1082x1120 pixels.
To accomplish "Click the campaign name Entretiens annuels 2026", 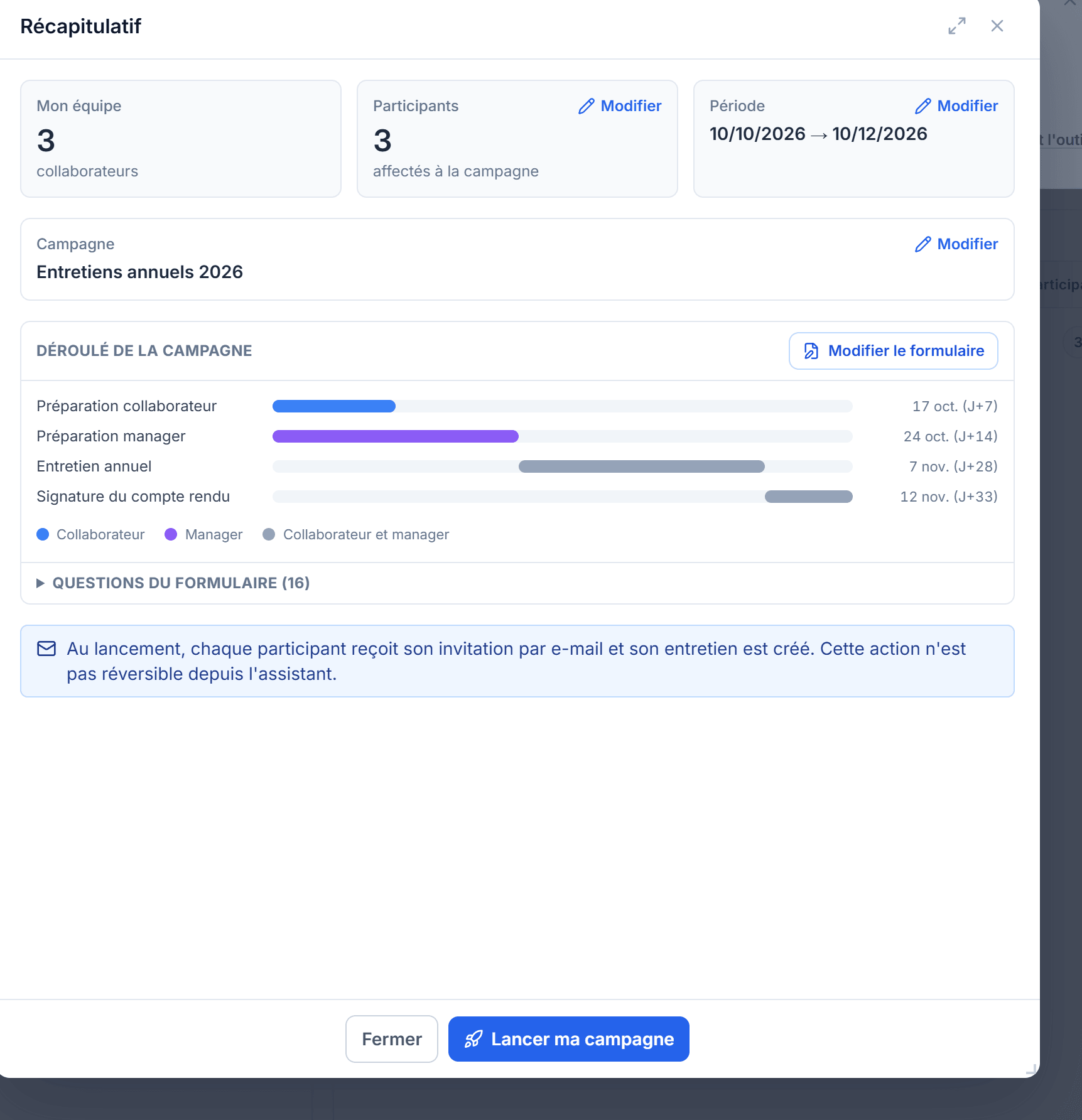I will coord(139,272).
